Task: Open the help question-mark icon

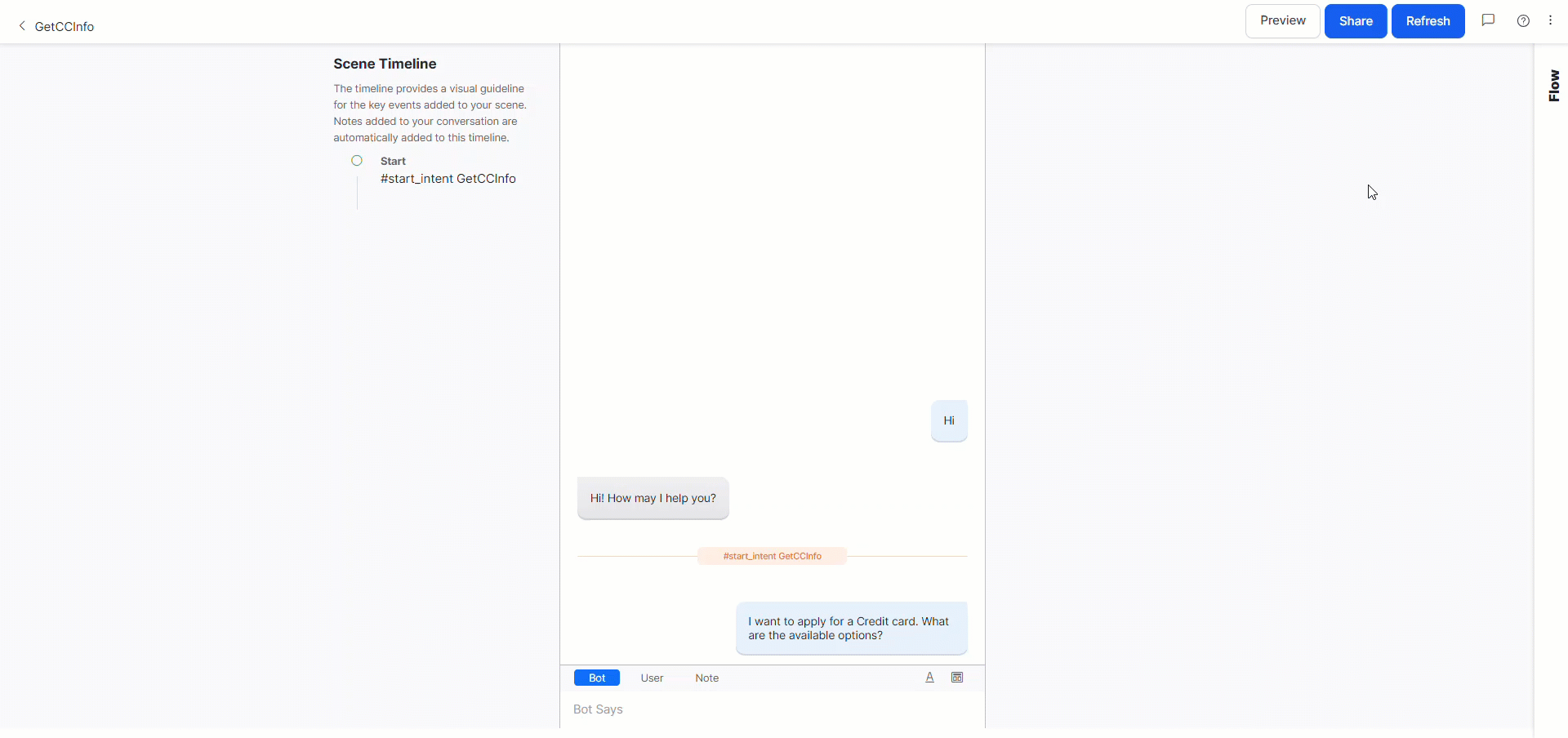Action: [1523, 21]
